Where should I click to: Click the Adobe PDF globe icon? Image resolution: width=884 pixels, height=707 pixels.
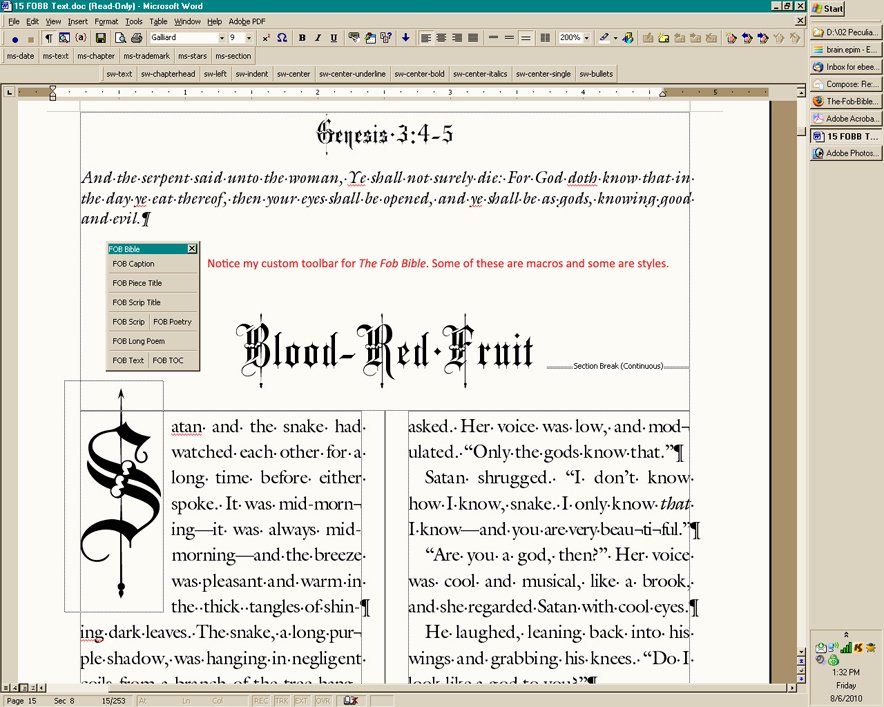pos(628,38)
